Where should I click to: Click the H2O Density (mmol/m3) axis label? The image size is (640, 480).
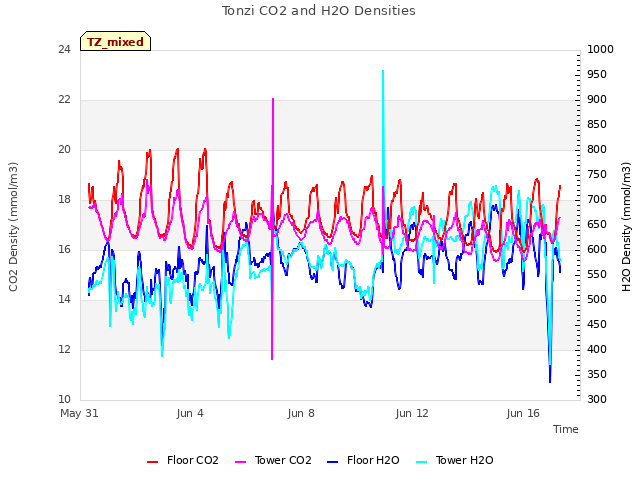626,227
